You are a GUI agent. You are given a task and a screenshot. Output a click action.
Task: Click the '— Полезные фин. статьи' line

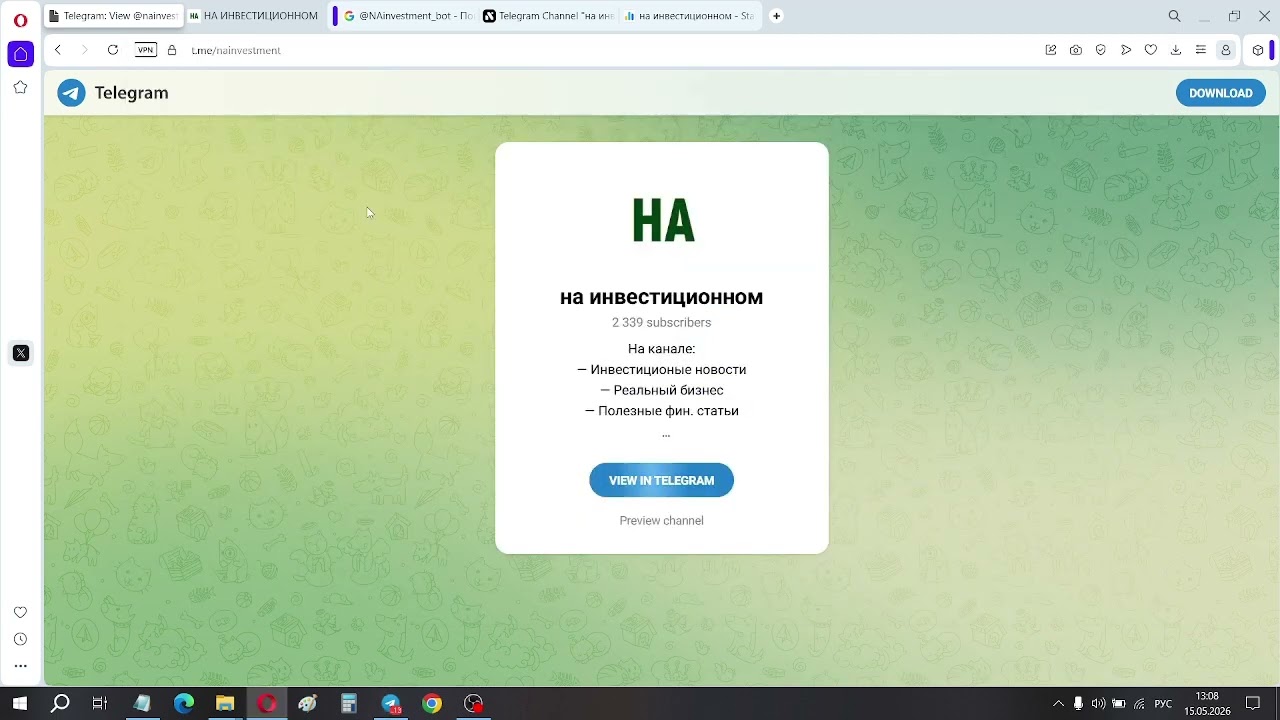(x=661, y=411)
